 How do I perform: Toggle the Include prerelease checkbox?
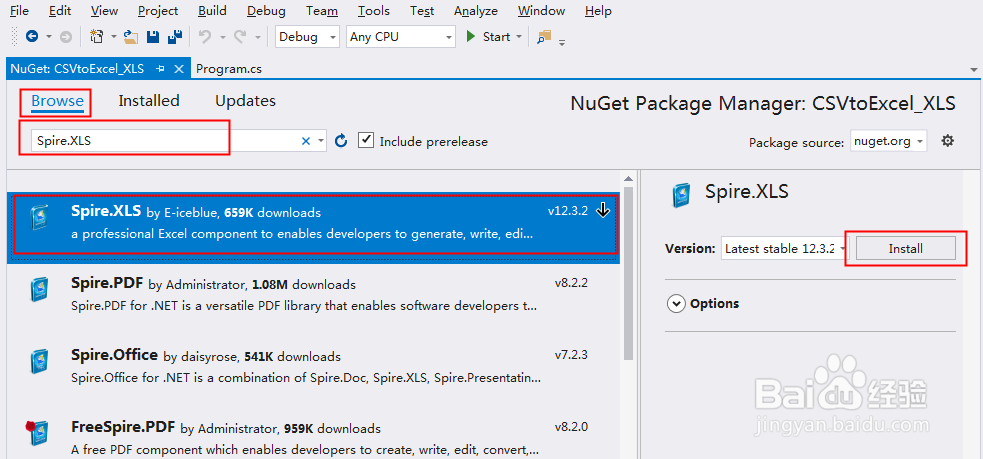tap(366, 140)
